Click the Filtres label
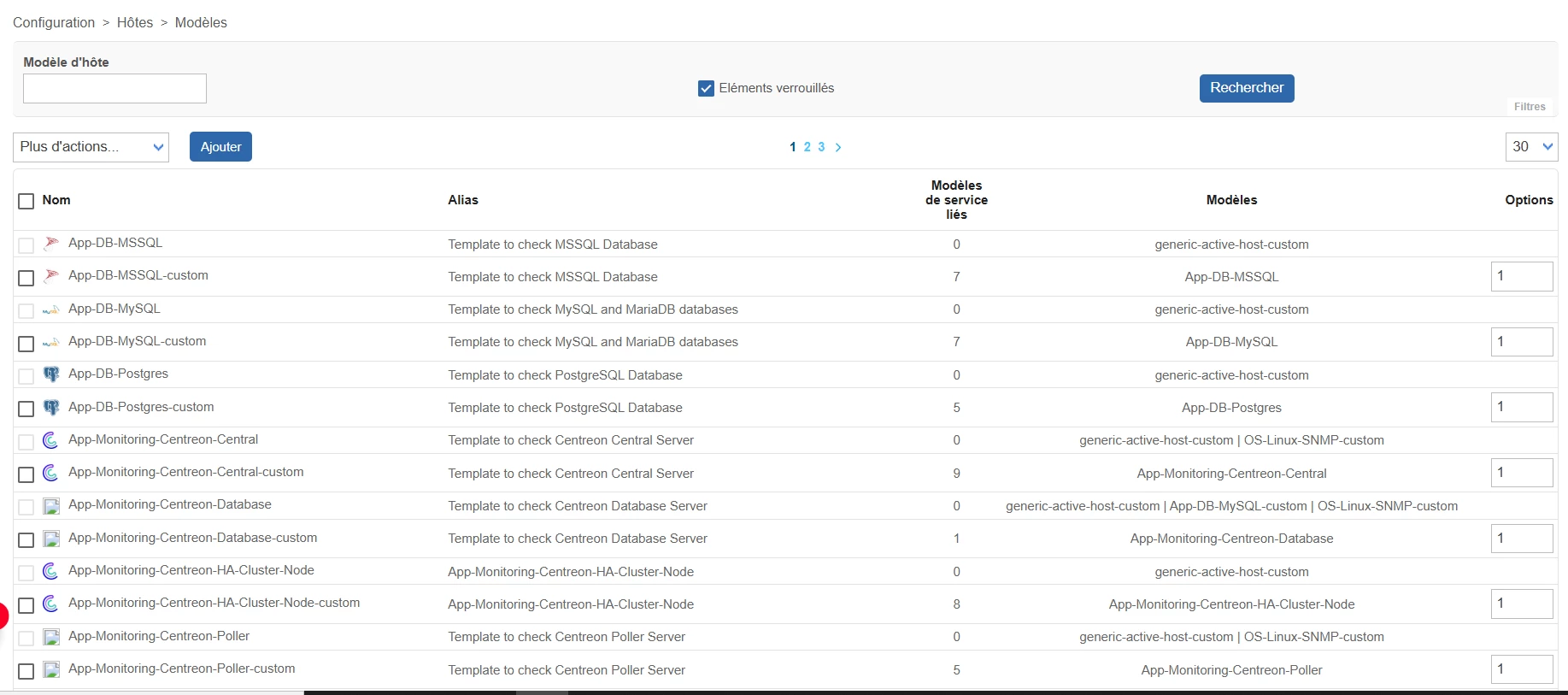Screen dimensions: 1568x695 point(1530,107)
